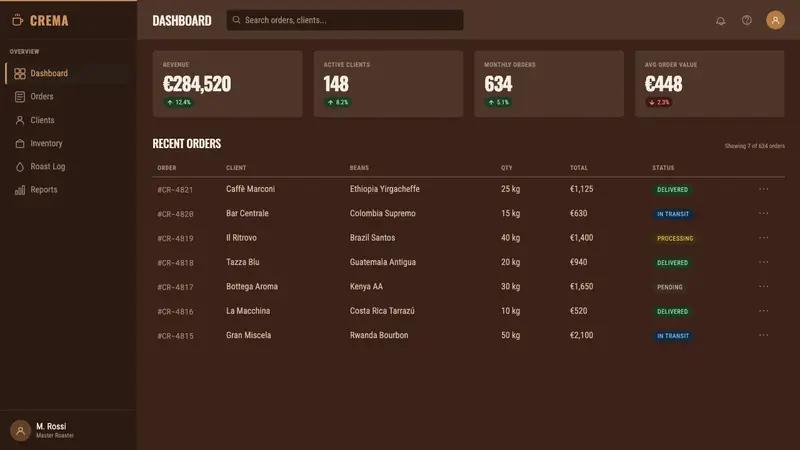Sort by BEANS column header
800x450 pixels.
pyautogui.click(x=359, y=168)
